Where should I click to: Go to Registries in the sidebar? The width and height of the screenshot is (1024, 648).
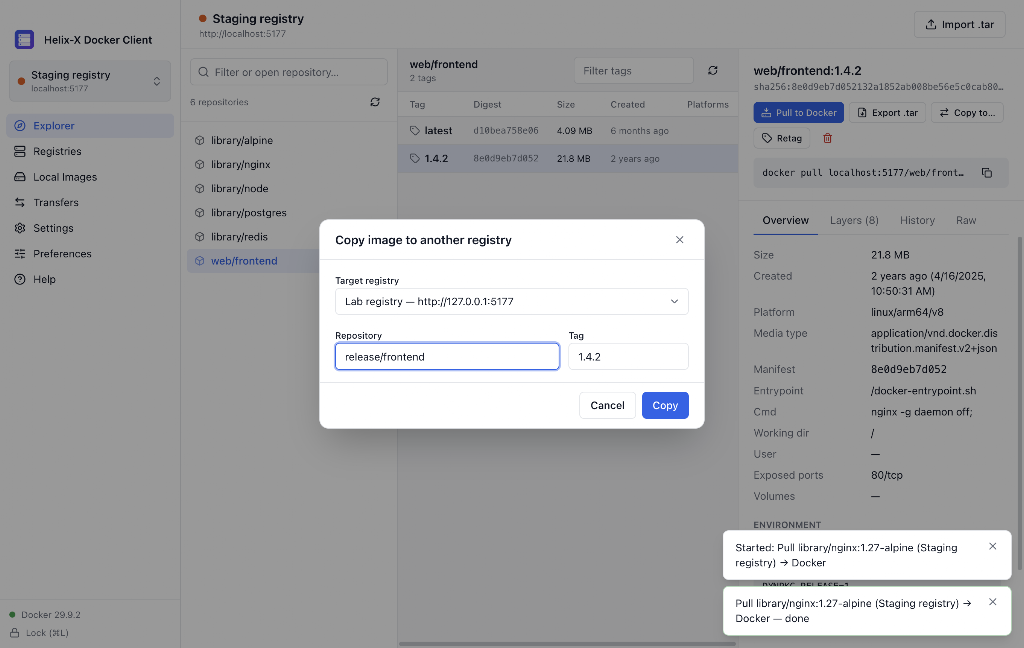point(90,151)
